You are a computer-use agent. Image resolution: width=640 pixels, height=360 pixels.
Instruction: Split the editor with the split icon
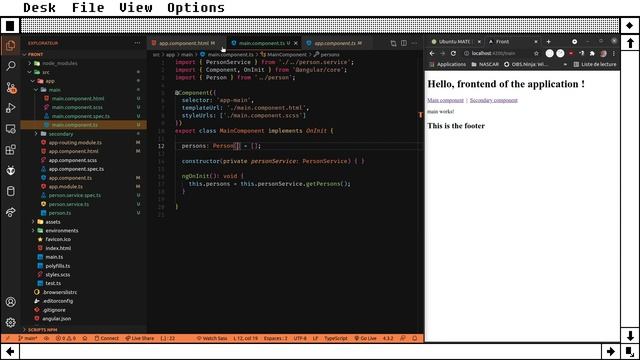[x=404, y=43]
